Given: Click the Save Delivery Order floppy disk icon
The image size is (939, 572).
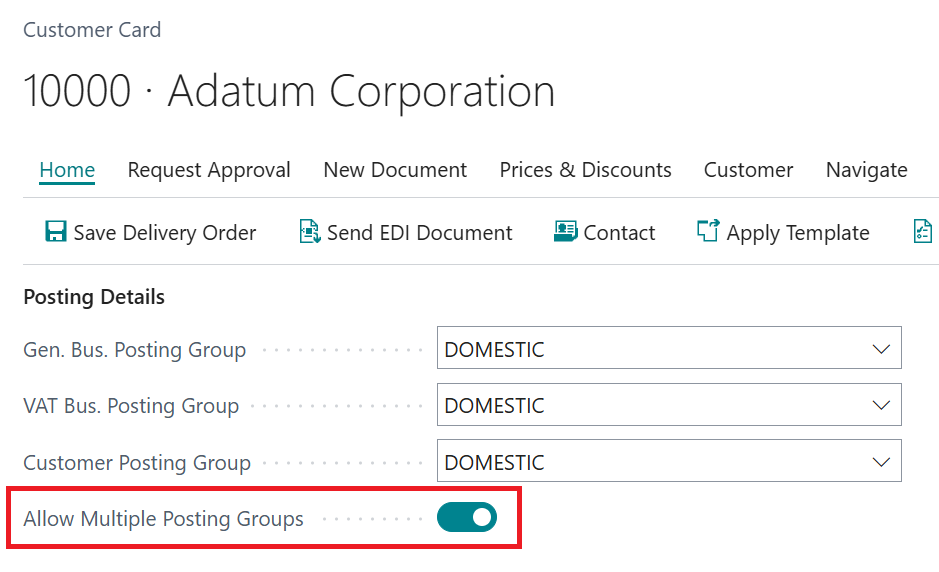Looking at the screenshot, I should point(56,232).
